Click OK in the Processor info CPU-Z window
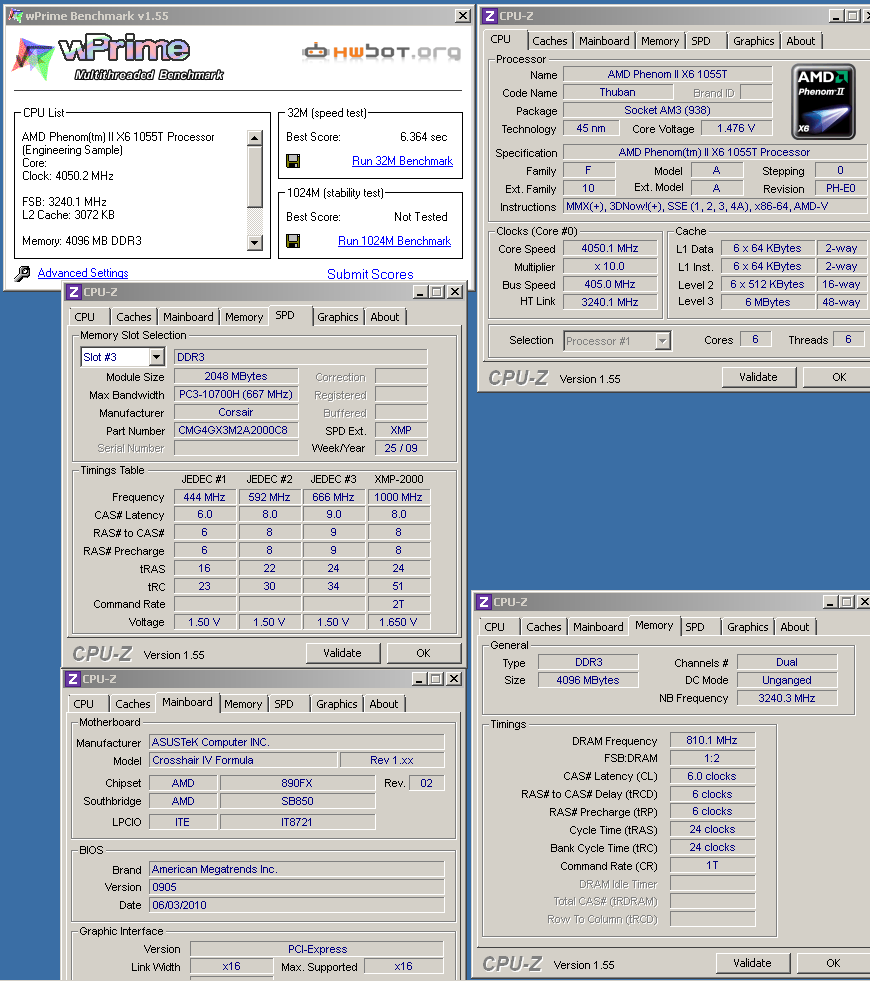This screenshot has height=982, width=870. pyautogui.click(x=838, y=377)
